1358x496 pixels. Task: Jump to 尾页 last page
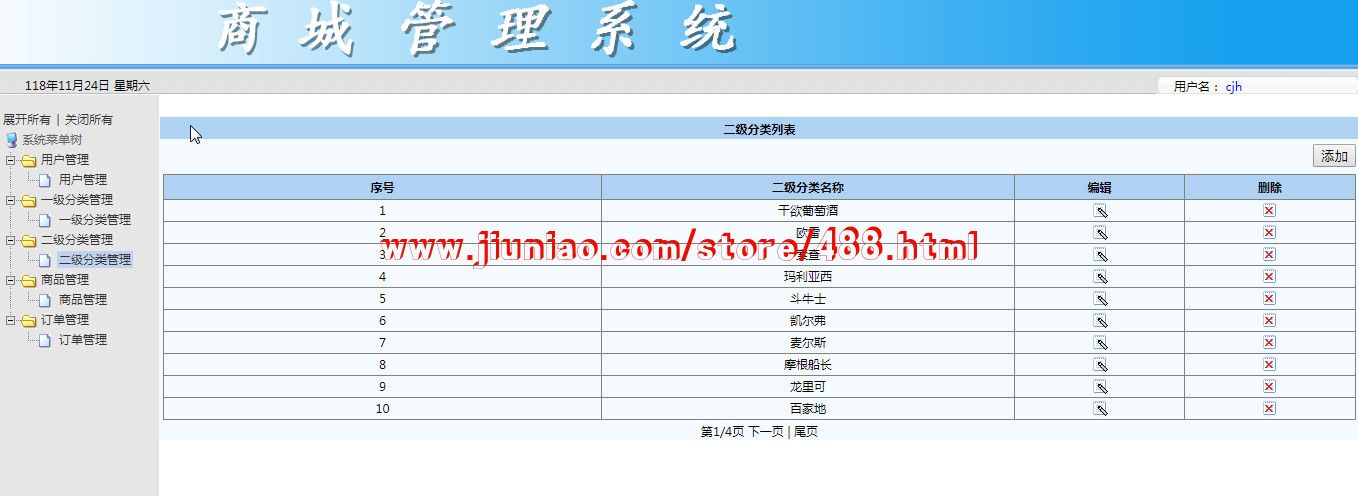(806, 432)
